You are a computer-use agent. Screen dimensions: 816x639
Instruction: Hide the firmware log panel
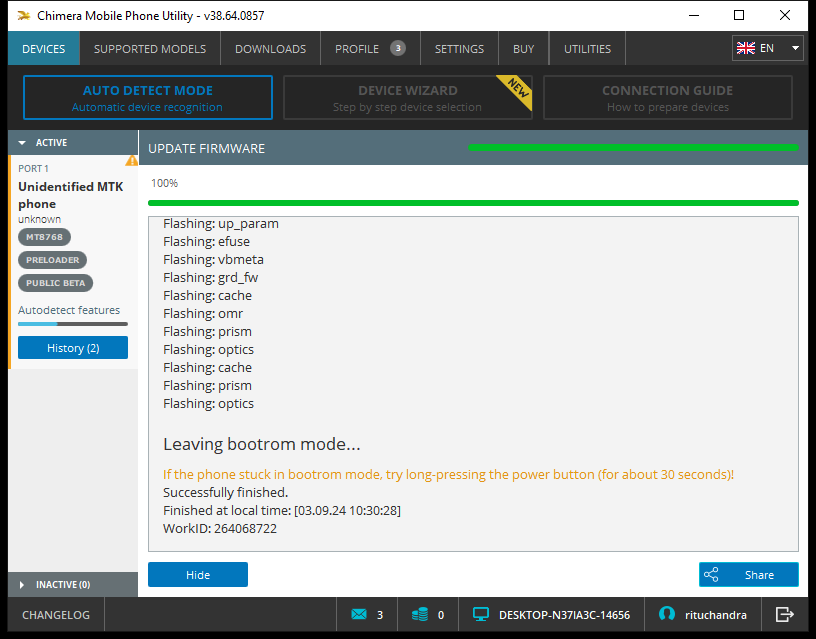pyautogui.click(x=198, y=575)
